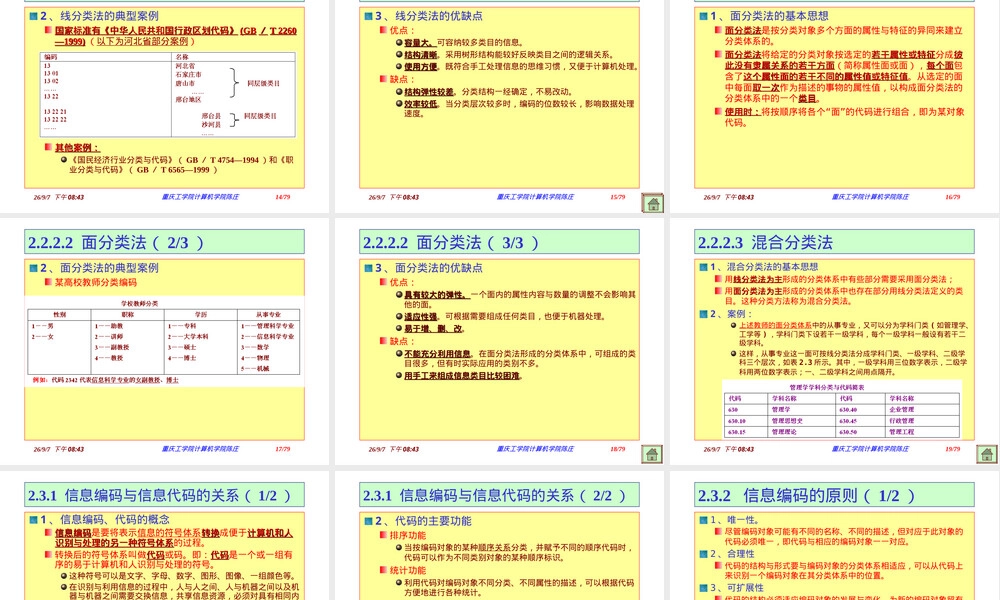
Task: Click the table cell '企业管理'
Action: (x=901, y=410)
